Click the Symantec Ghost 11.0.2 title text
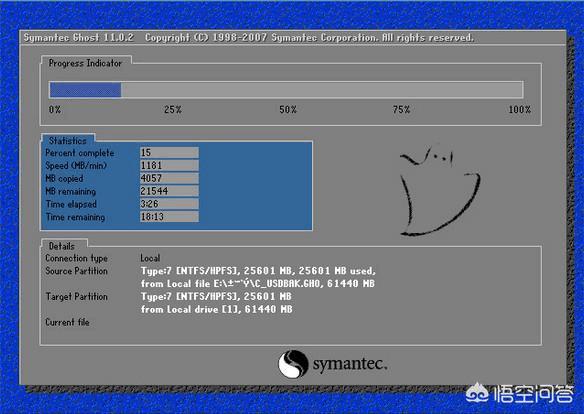 click(x=78, y=38)
